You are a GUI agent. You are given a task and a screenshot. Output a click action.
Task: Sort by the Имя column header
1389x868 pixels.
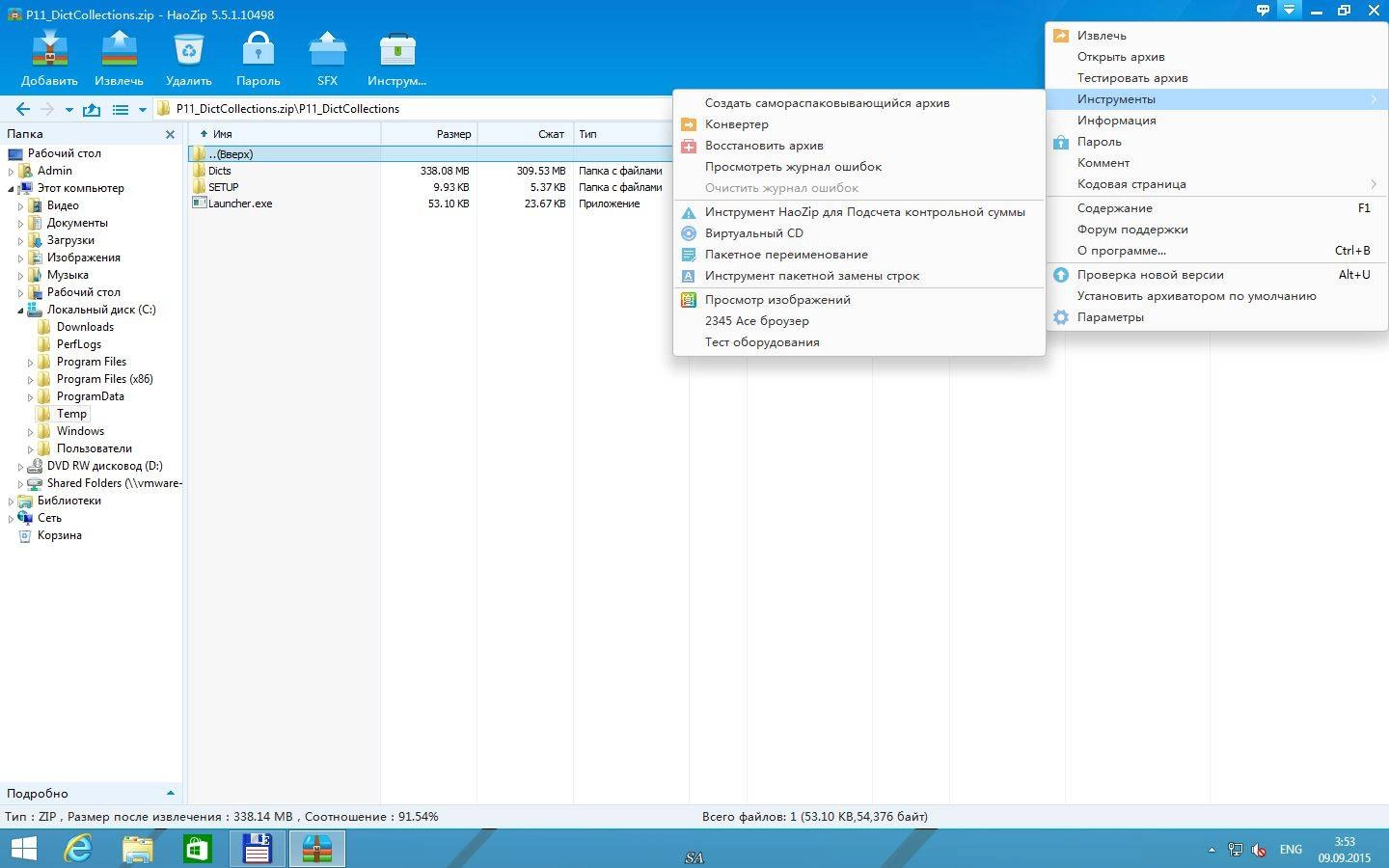click(x=285, y=134)
